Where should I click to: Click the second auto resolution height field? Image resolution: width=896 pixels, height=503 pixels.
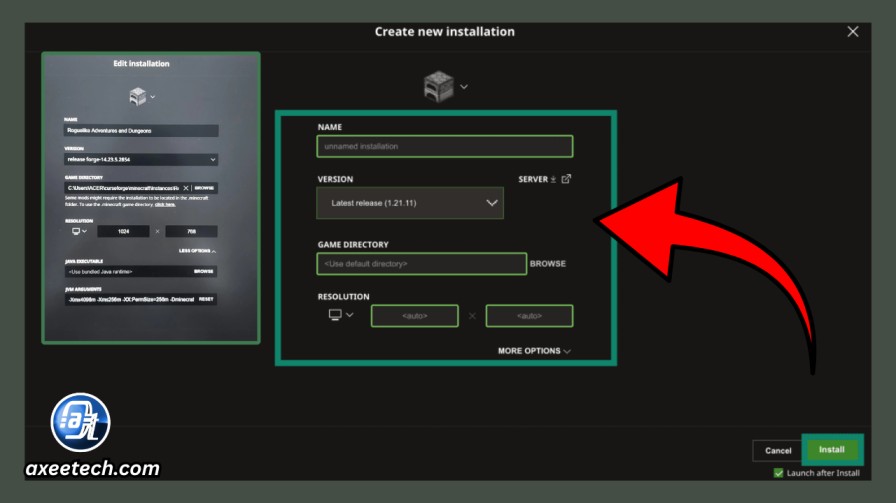tap(529, 316)
